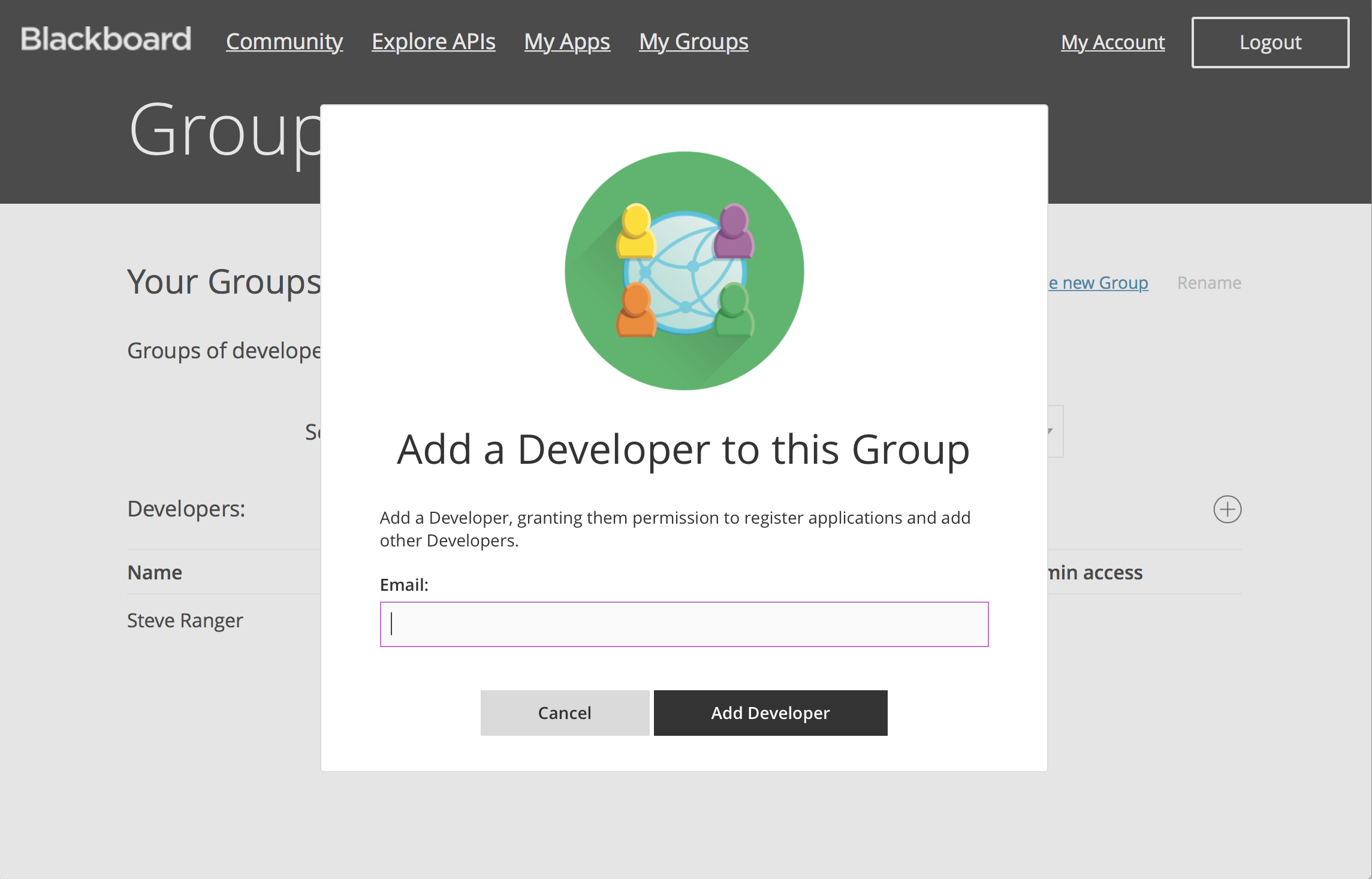Navigate to My Groups
The image size is (1372, 879).
click(693, 41)
